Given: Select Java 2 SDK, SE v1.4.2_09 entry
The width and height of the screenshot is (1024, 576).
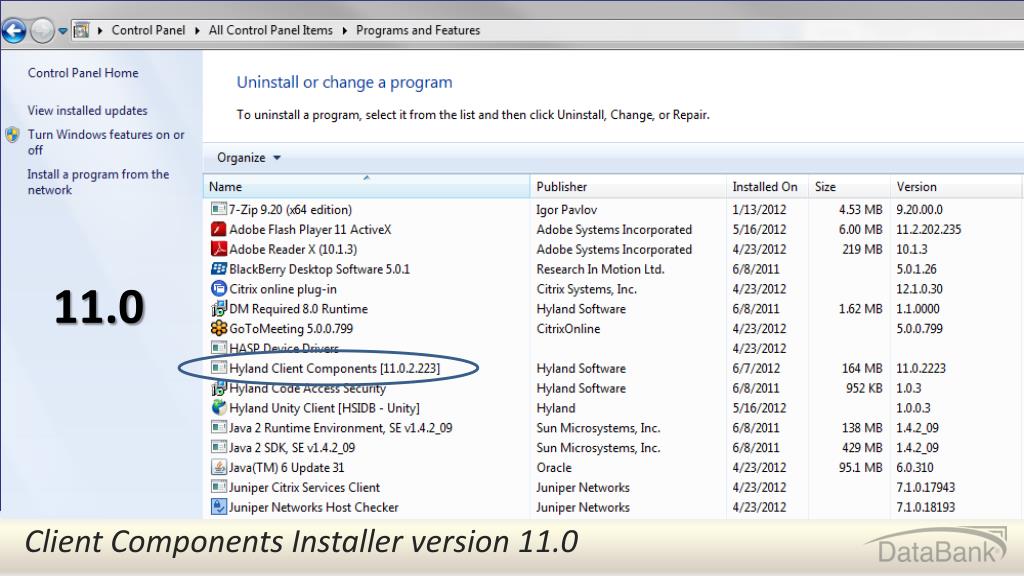Looking at the screenshot, I should [x=292, y=447].
